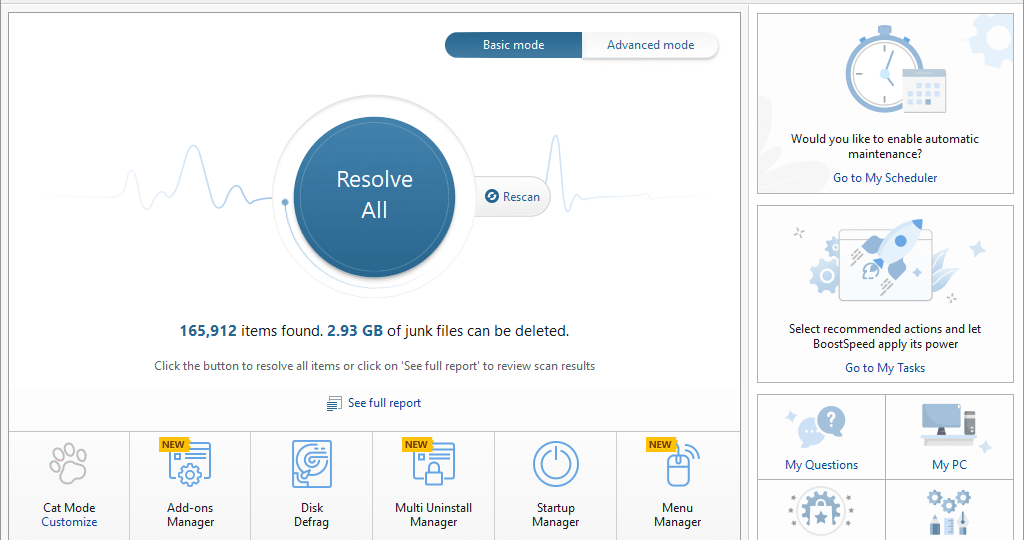
Task: Click the gears and tools icon
Action: pyautogui.click(x=949, y=512)
